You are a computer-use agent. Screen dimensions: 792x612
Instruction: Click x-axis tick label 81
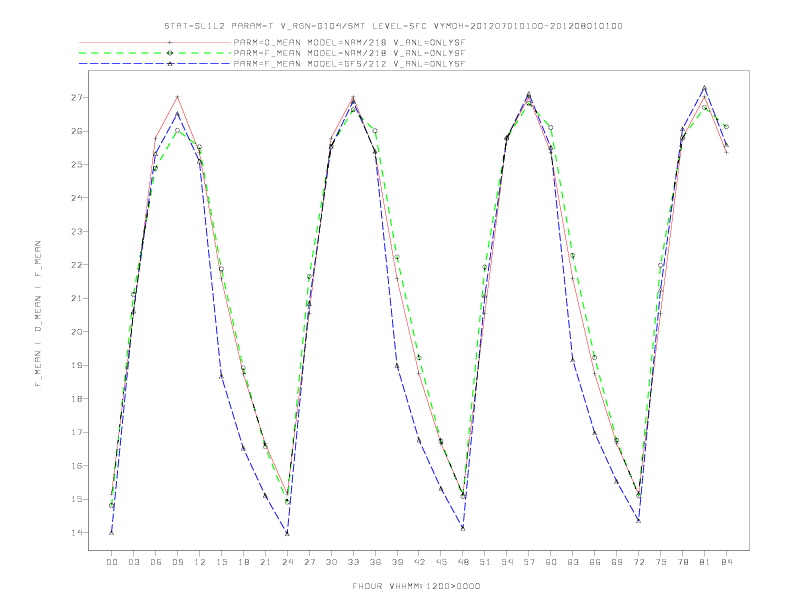(705, 562)
